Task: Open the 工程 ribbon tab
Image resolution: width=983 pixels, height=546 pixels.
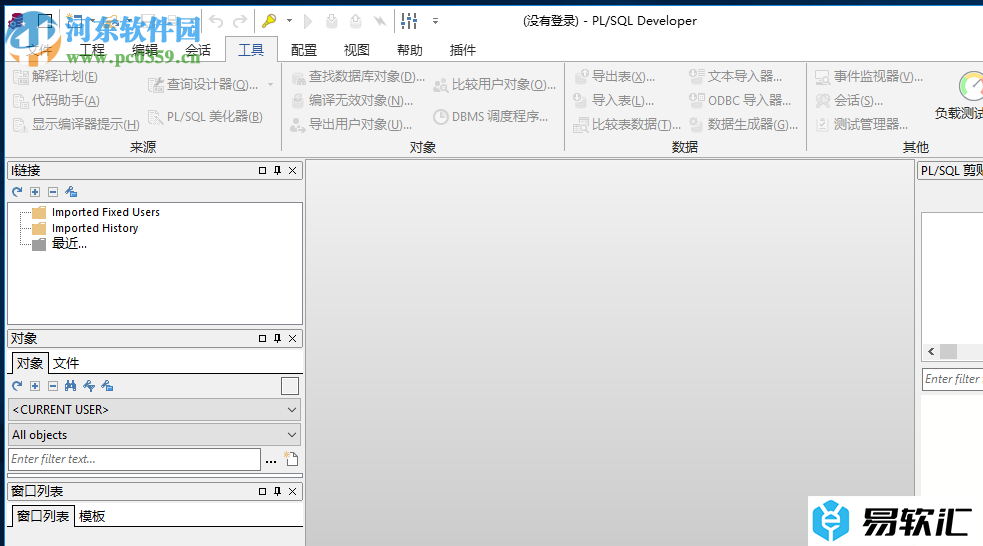Action: coord(92,50)
